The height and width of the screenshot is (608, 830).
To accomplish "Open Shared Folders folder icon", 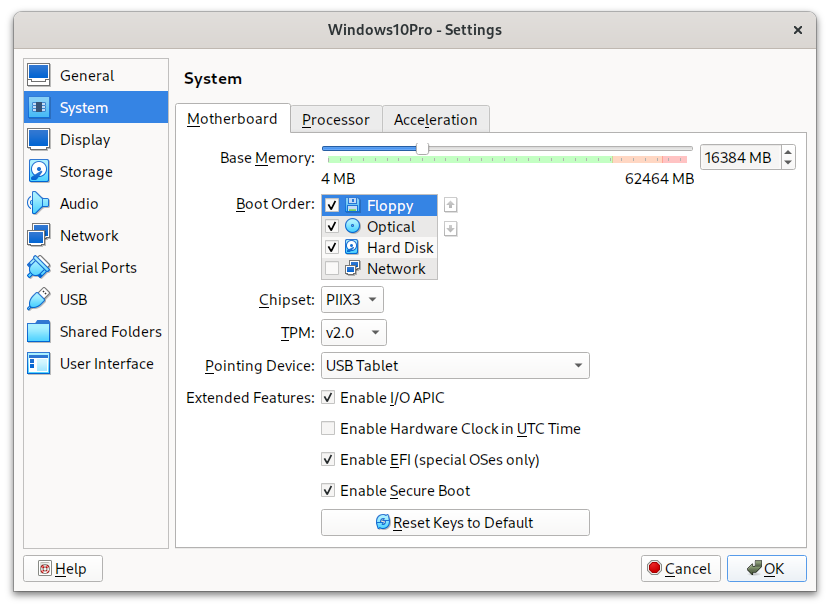I will coord(39,331).
